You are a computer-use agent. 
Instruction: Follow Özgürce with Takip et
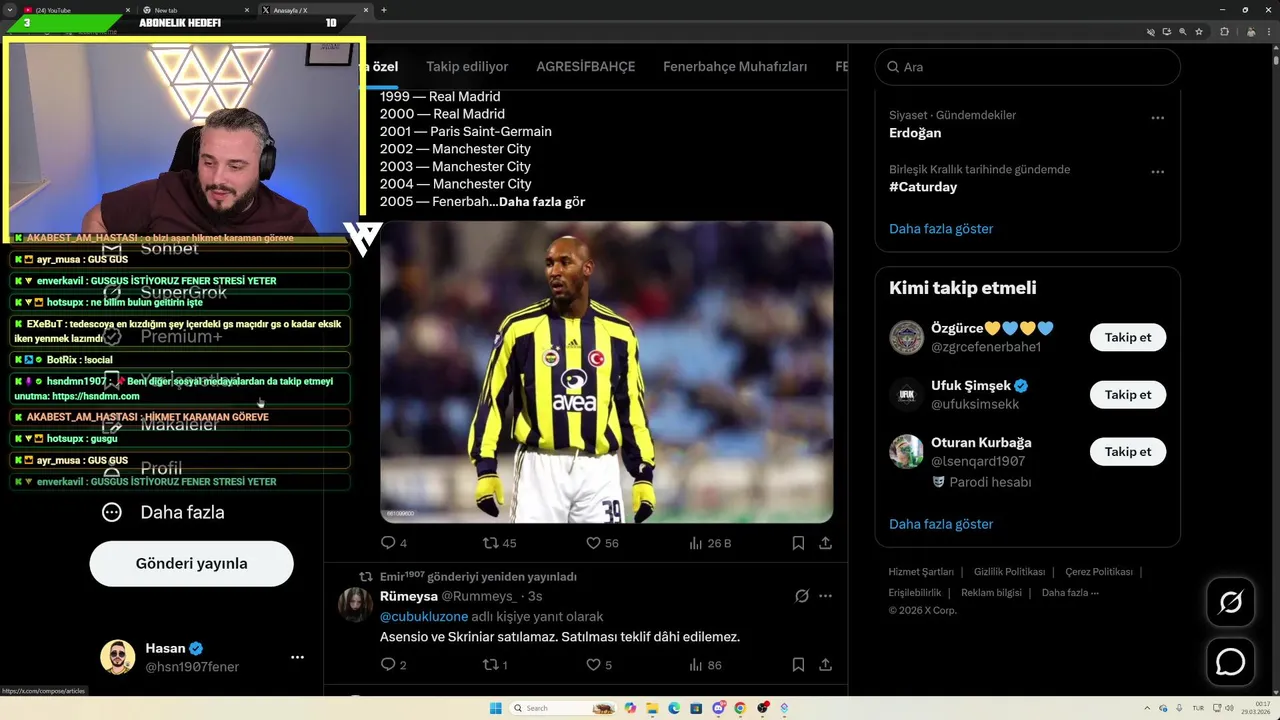point(1128,337)
